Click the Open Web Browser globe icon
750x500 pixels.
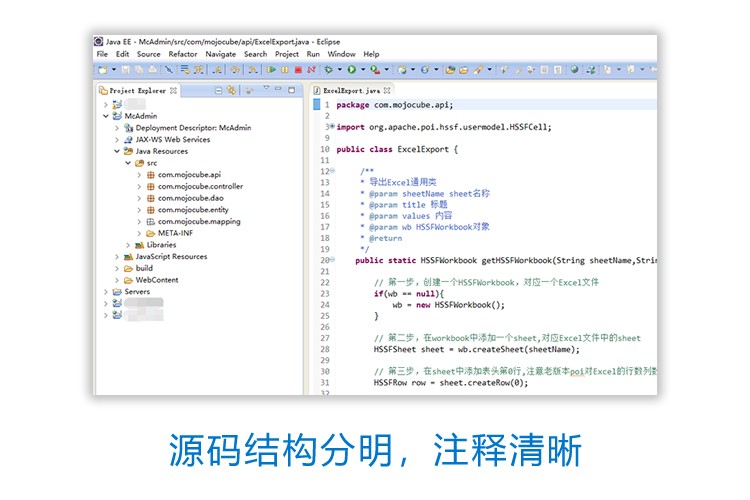point(574,69)
